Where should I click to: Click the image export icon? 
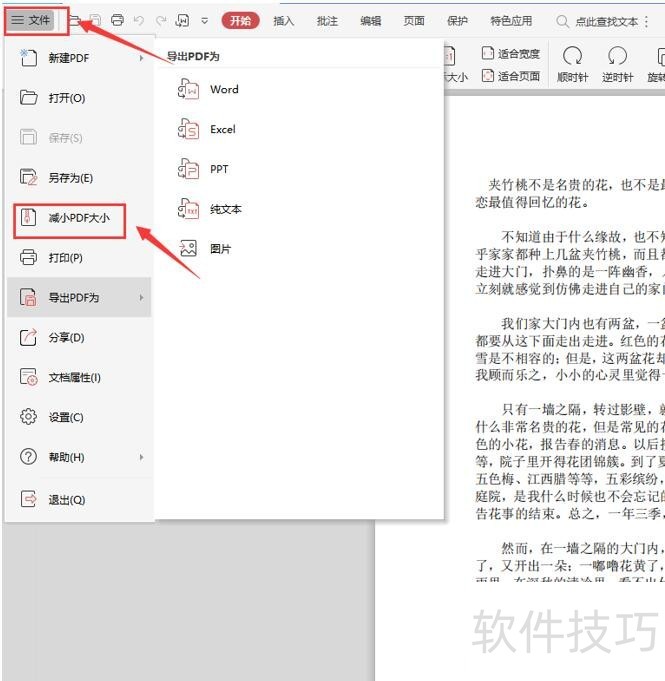tap(188, 248)
